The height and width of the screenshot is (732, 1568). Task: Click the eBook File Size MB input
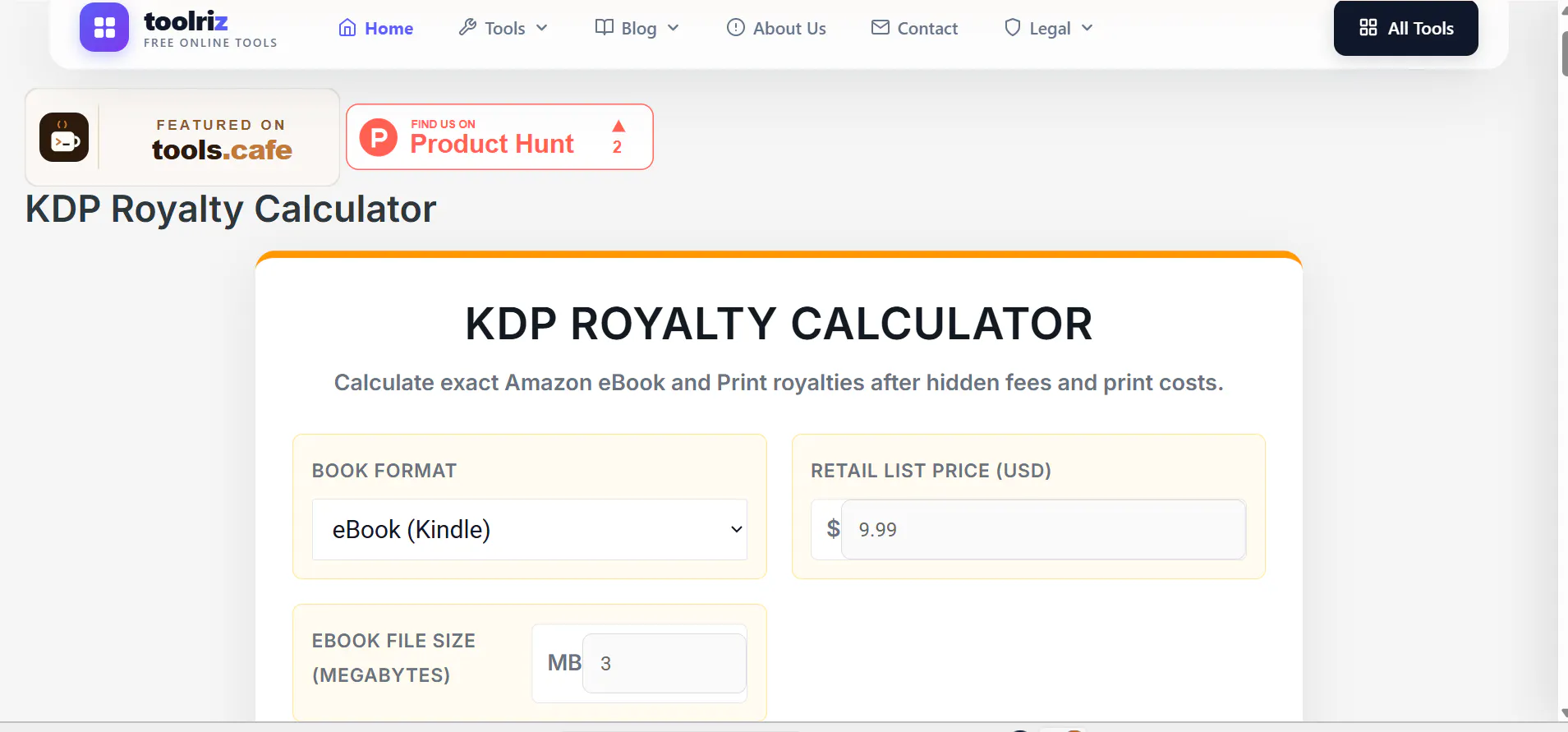click(664, 663)
